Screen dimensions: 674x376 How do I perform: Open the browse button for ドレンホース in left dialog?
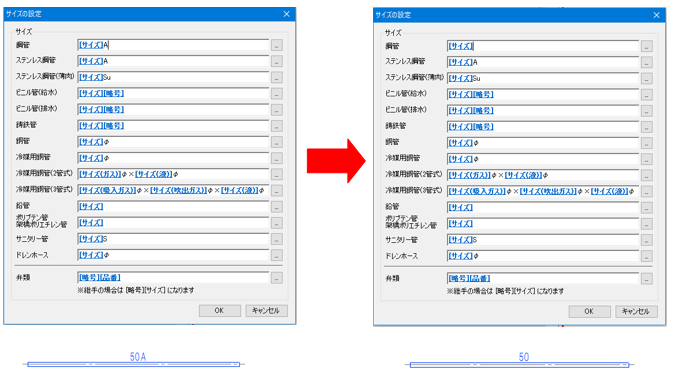[277, 256]
